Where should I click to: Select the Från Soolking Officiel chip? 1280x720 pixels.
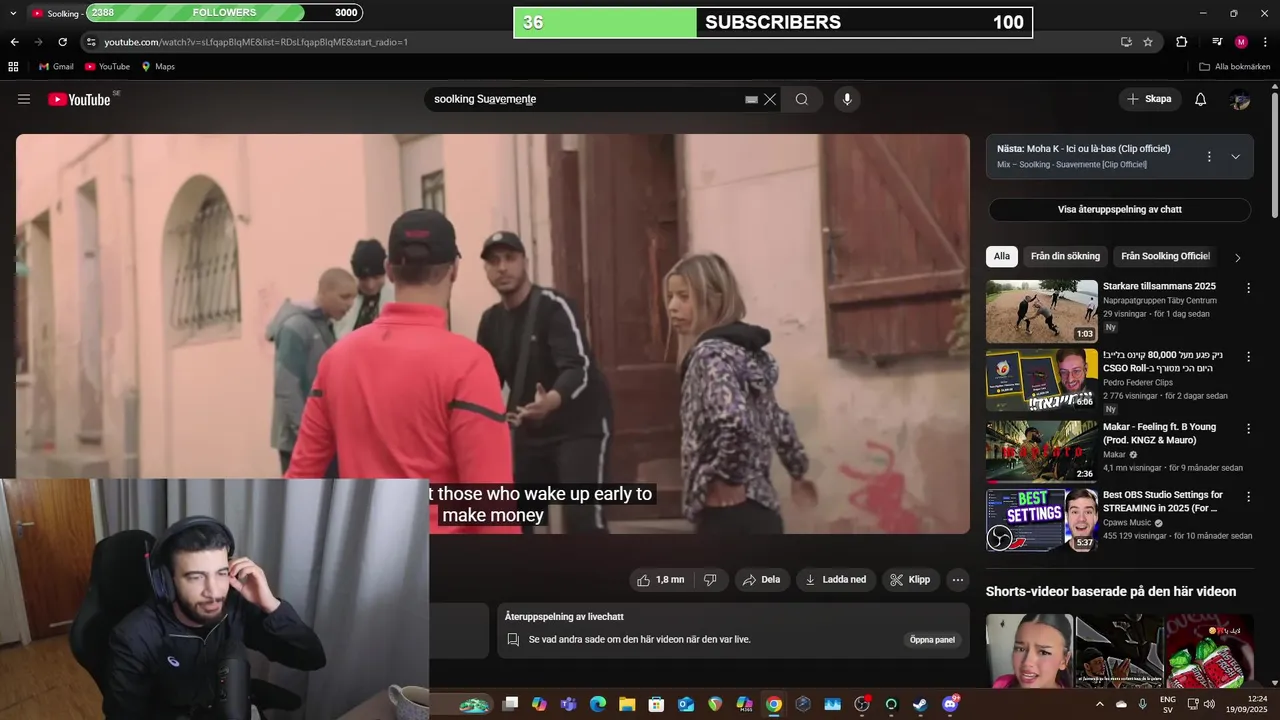pos(1165,256)
